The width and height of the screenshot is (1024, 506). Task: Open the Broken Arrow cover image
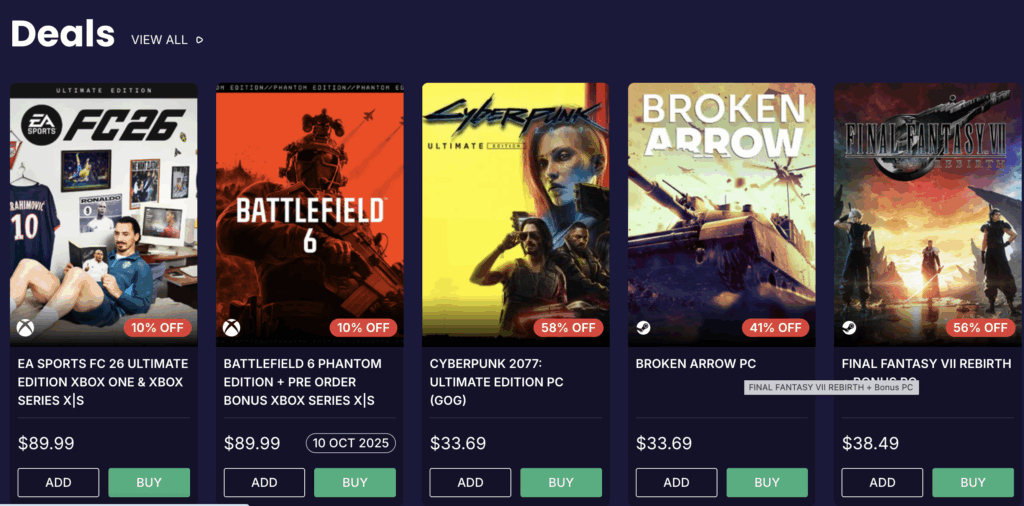click(721, 200)
